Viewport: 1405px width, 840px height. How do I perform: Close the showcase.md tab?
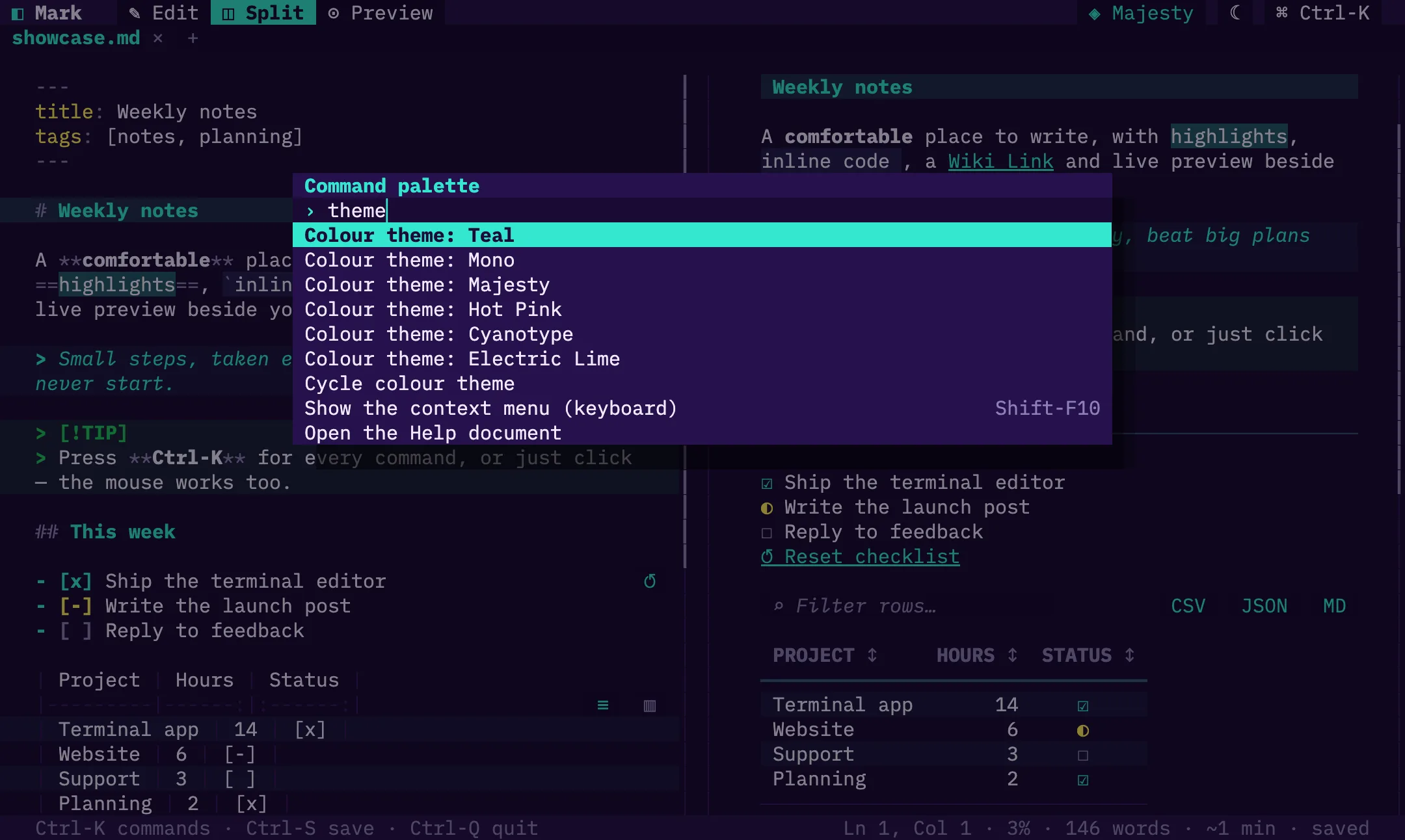[x=158, y=38]
